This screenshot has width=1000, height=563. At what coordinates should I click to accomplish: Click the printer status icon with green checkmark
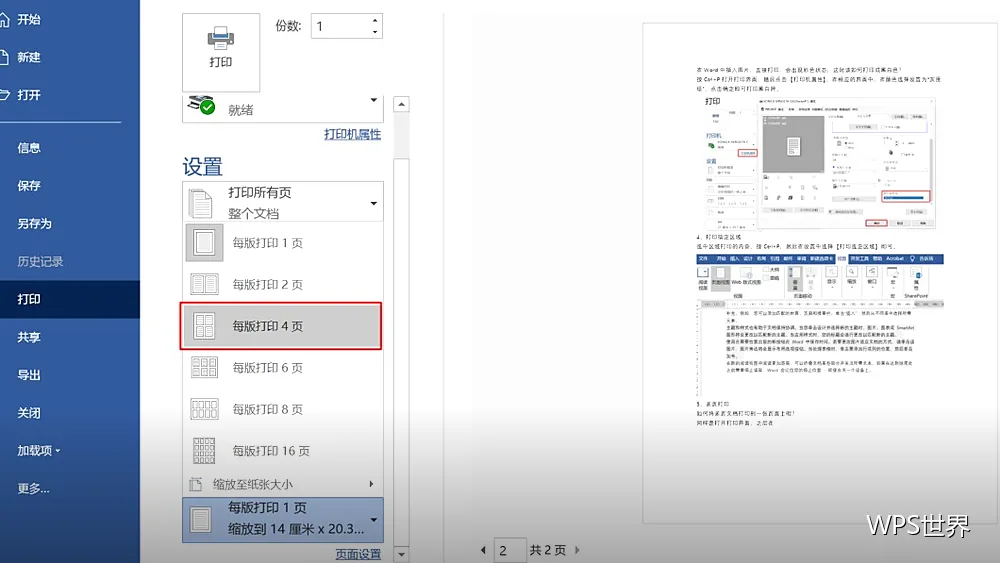click(x=202, y=105)
